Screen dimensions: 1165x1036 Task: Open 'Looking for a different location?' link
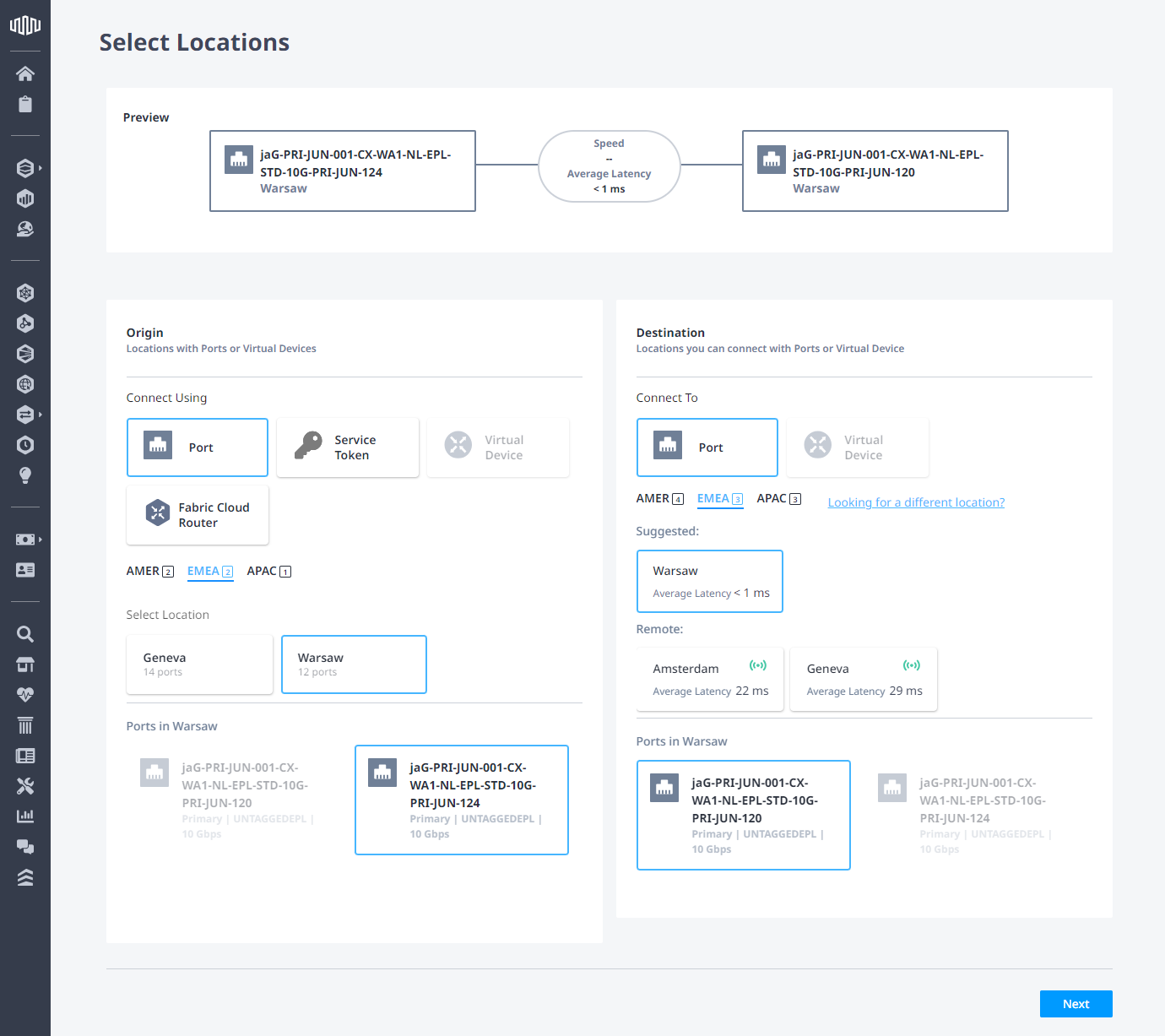[x=916, y=502]
